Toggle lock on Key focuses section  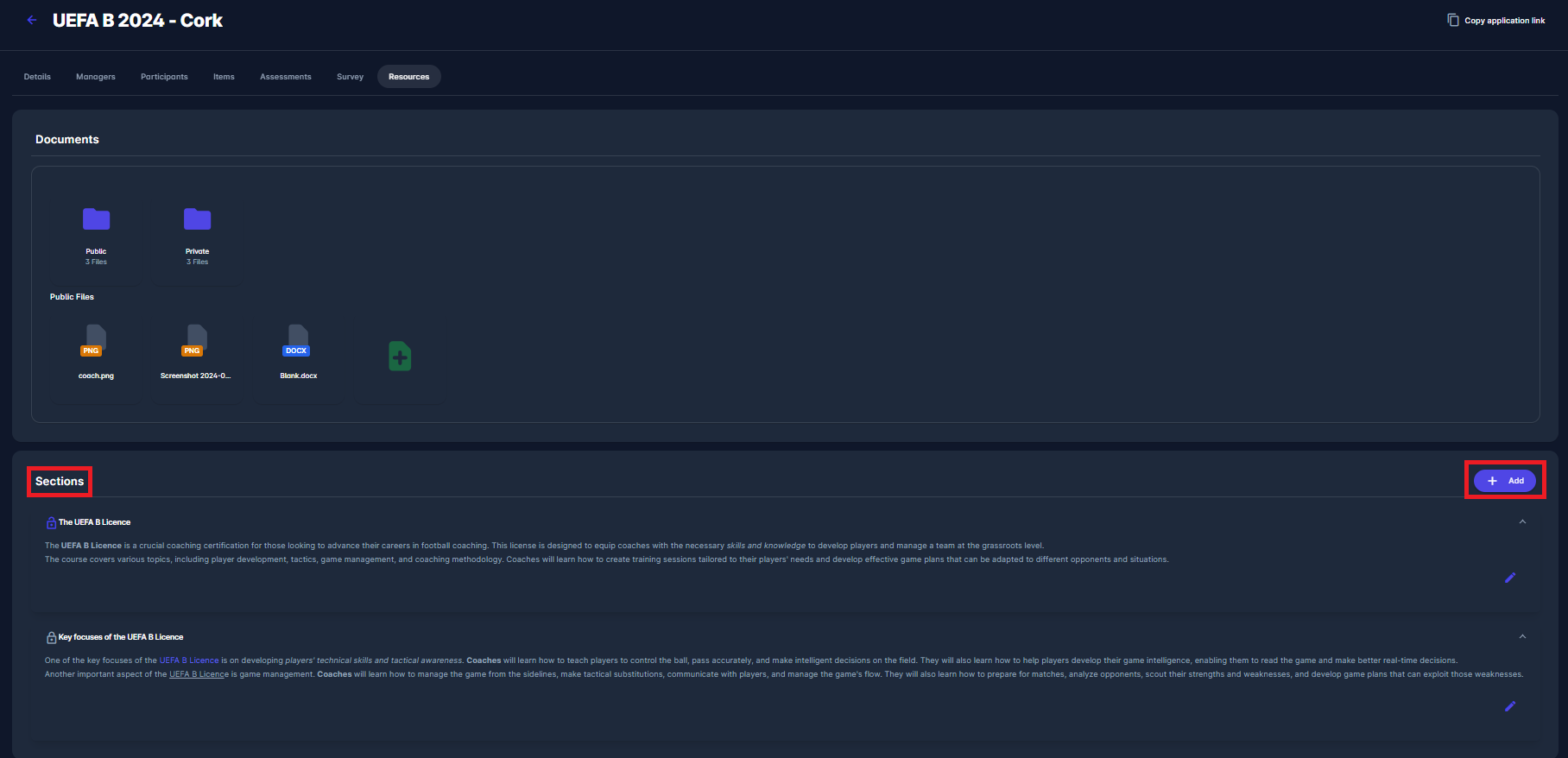[x=51, y=637]
